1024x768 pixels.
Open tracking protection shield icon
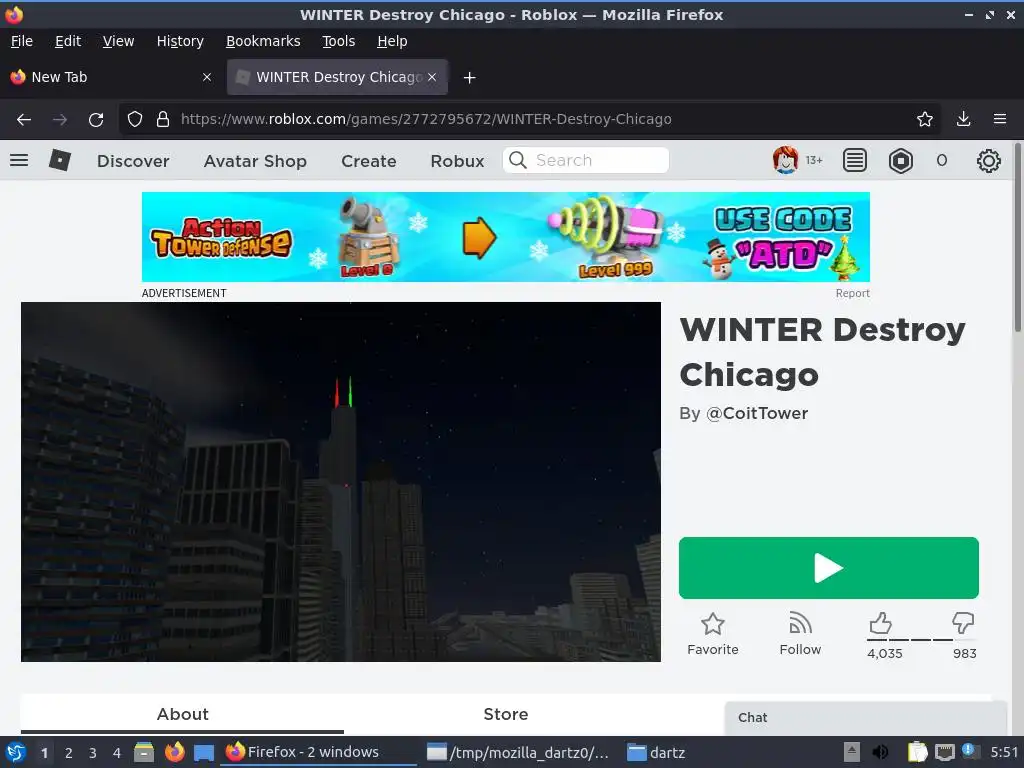[x=135, y=119]
